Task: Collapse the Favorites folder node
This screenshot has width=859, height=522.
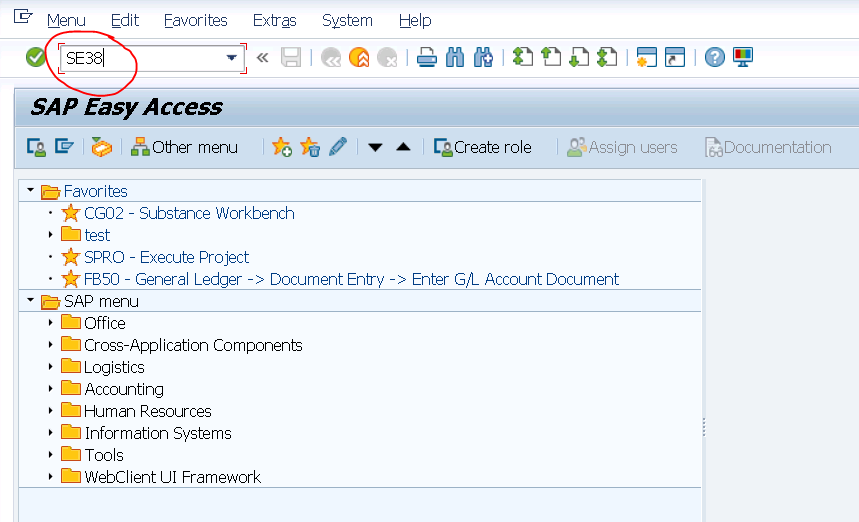Action: [x=30, y=191]
